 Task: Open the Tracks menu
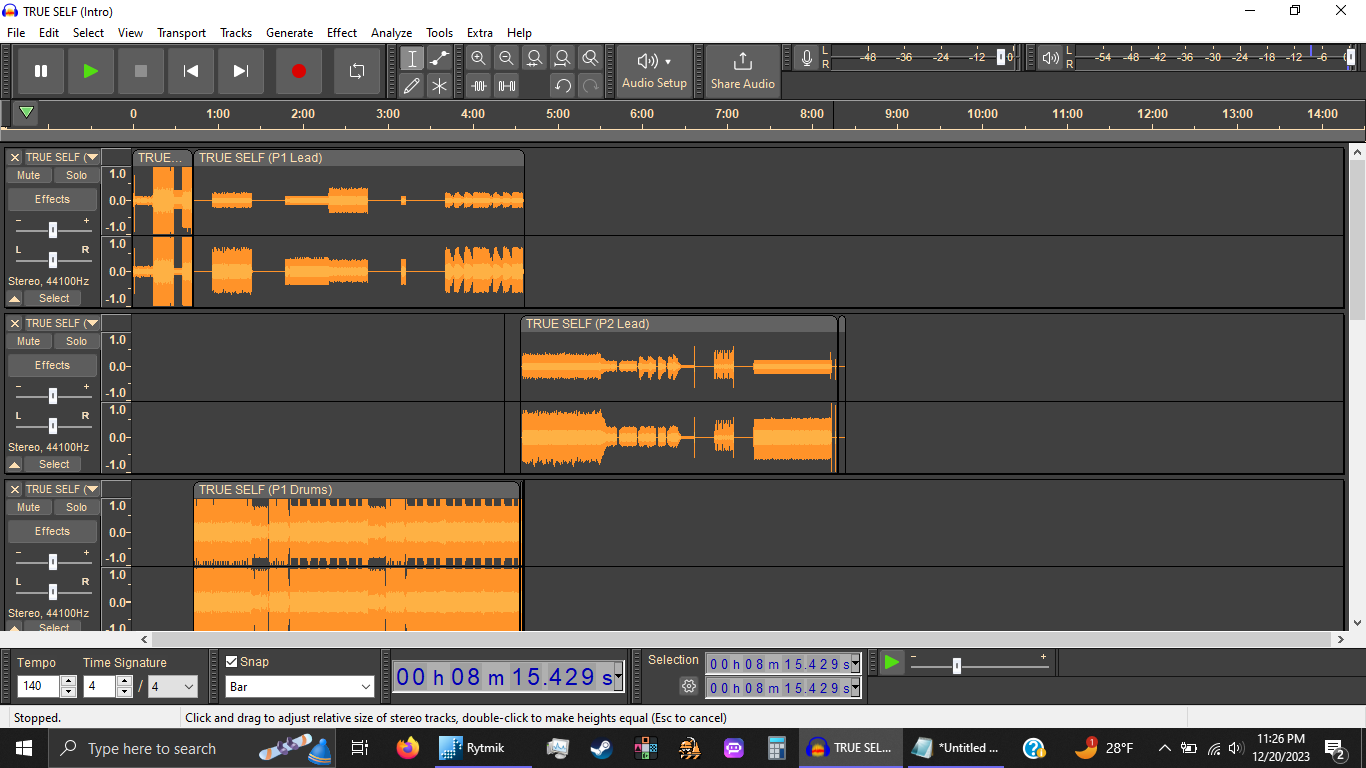click(236, 32)
